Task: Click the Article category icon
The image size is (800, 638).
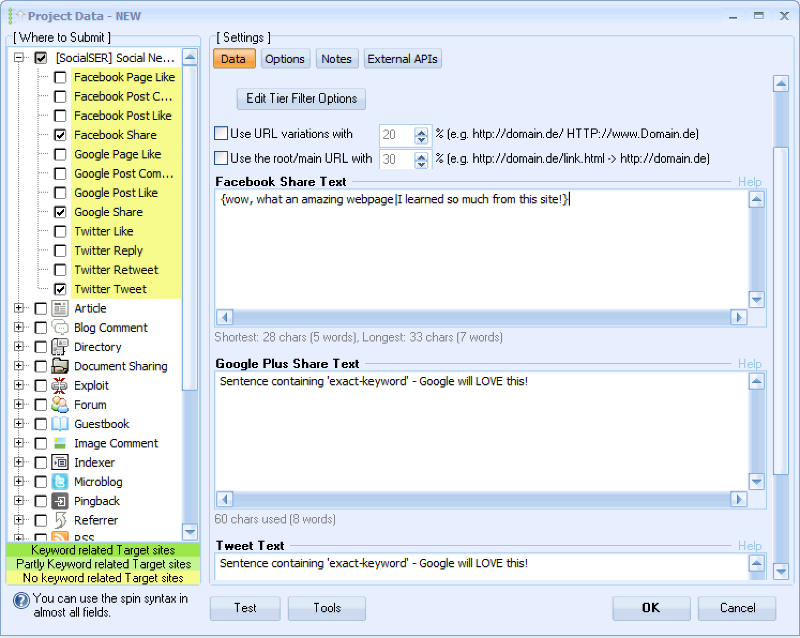Action: [x=60, y=308]
